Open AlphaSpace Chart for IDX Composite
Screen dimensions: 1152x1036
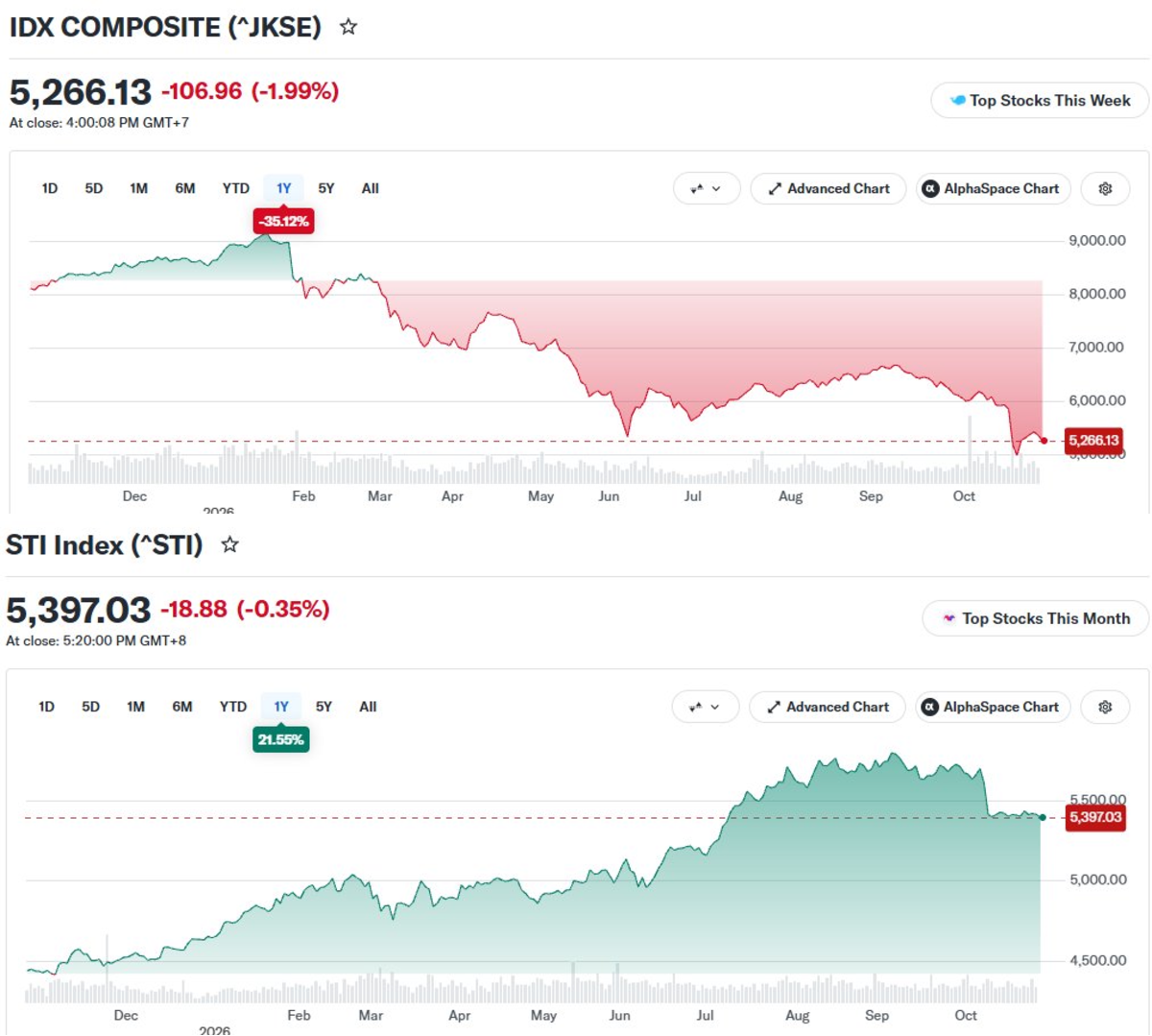coord(993,189)
